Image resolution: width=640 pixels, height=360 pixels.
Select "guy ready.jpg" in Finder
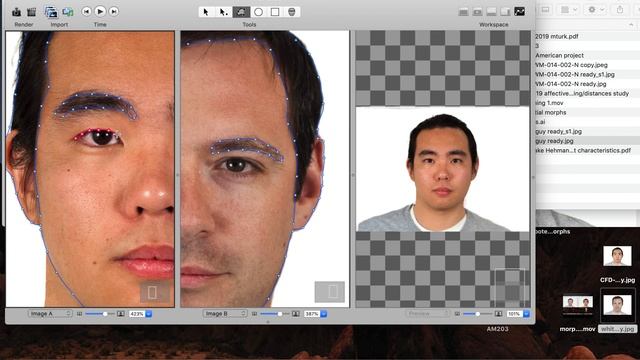pos(555,141)
